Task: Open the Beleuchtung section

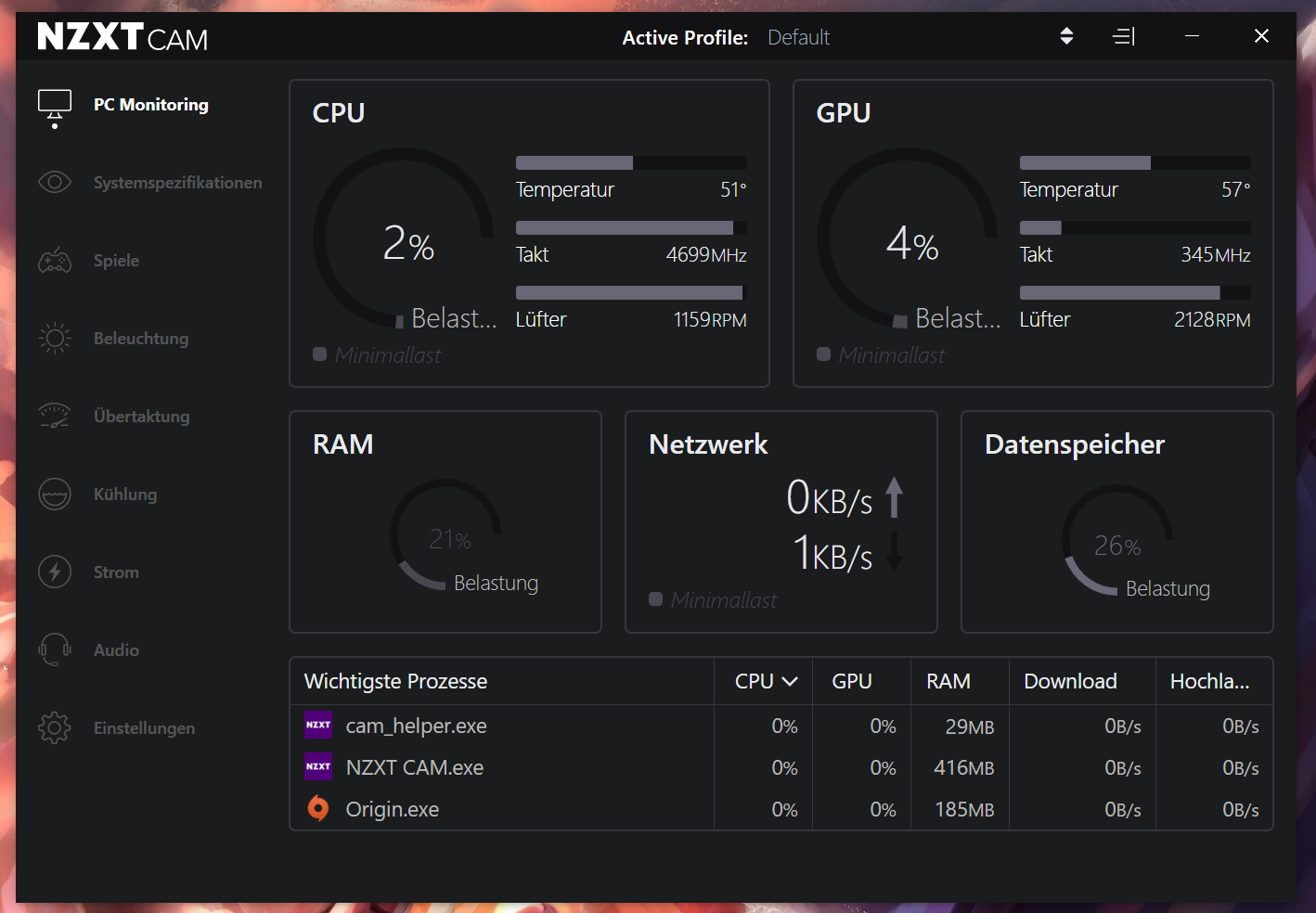Action: [141, 339]
